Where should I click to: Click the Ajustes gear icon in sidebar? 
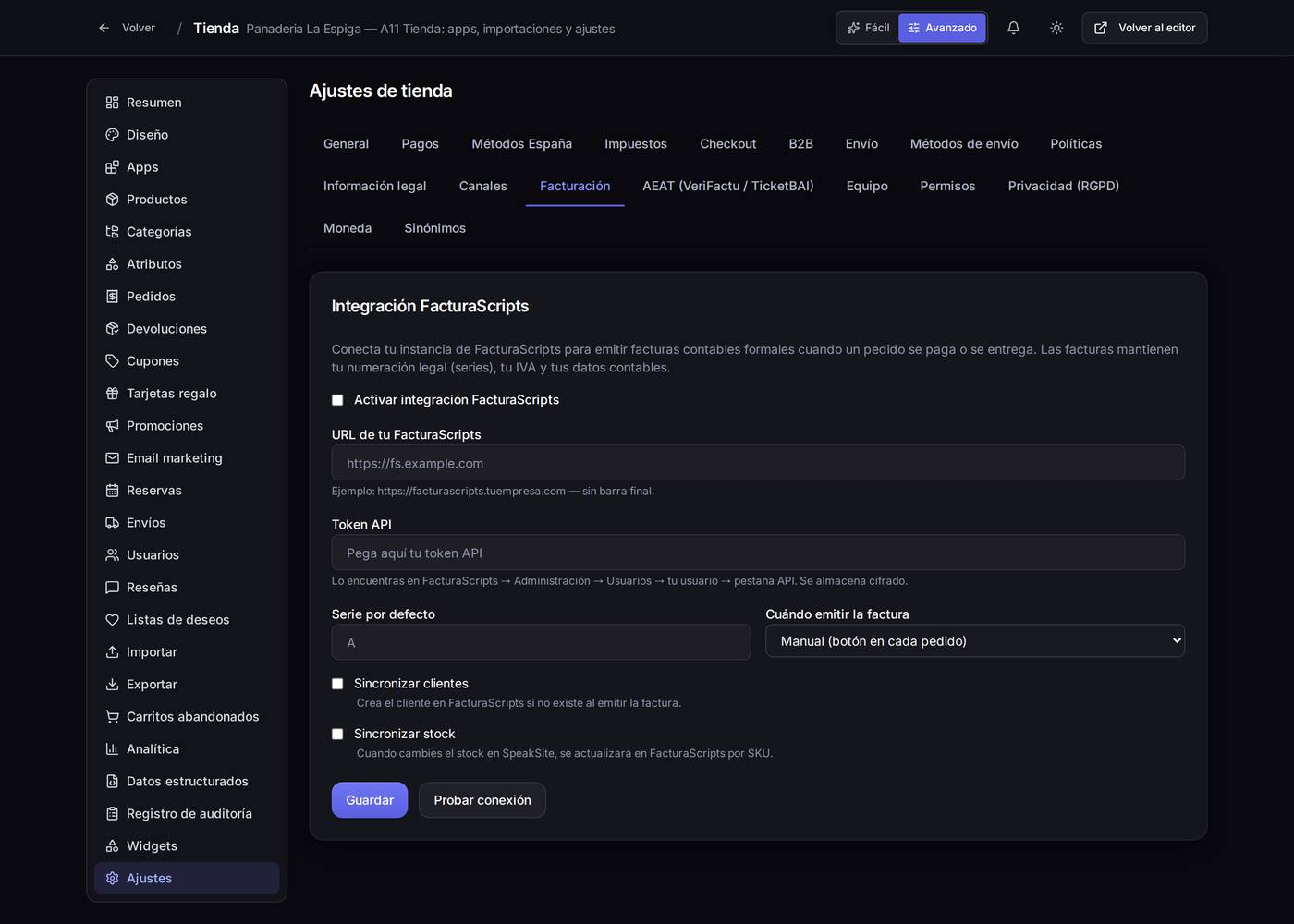click(112, 879)
